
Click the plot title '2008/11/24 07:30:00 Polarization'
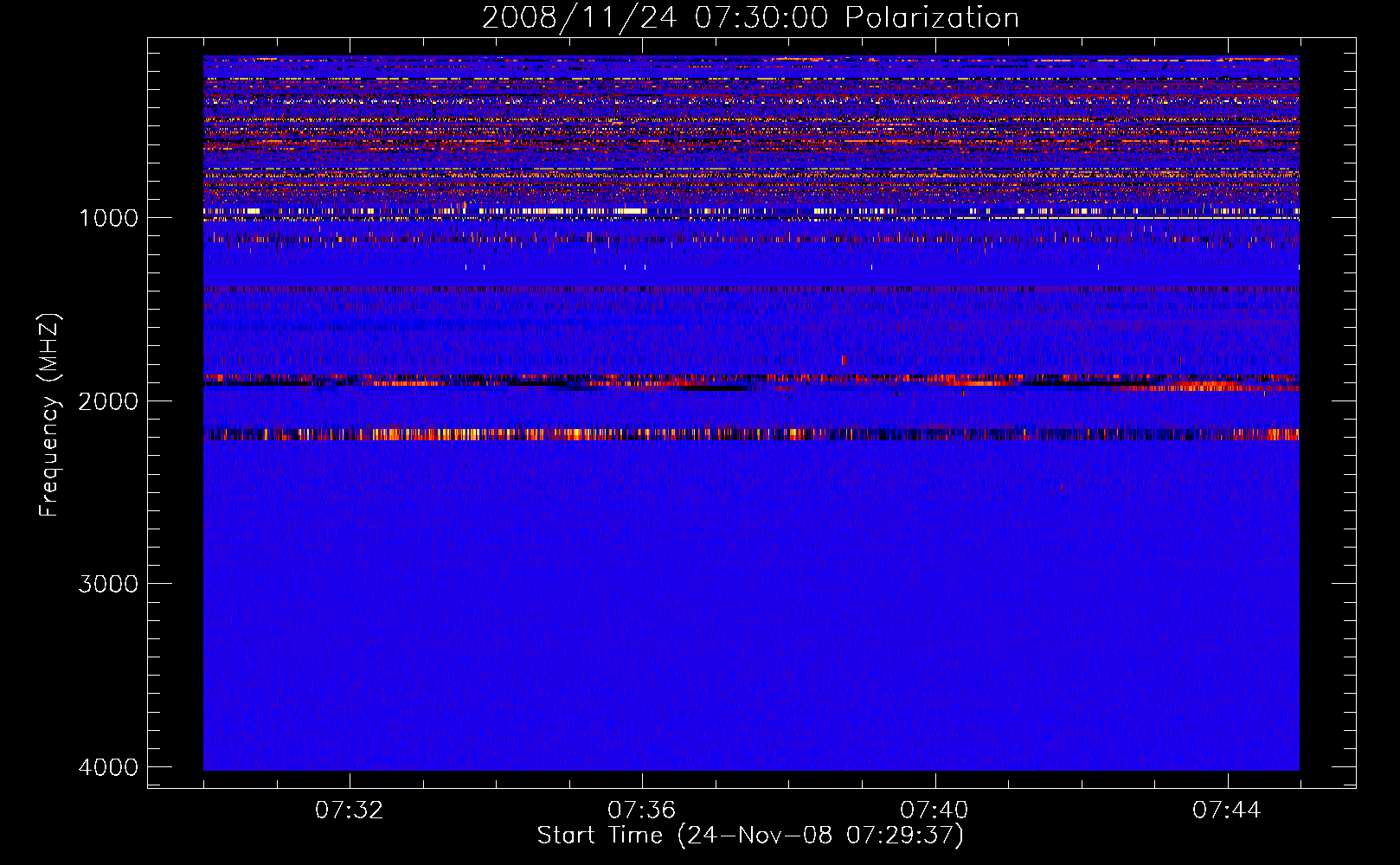(x=750, y=18)
